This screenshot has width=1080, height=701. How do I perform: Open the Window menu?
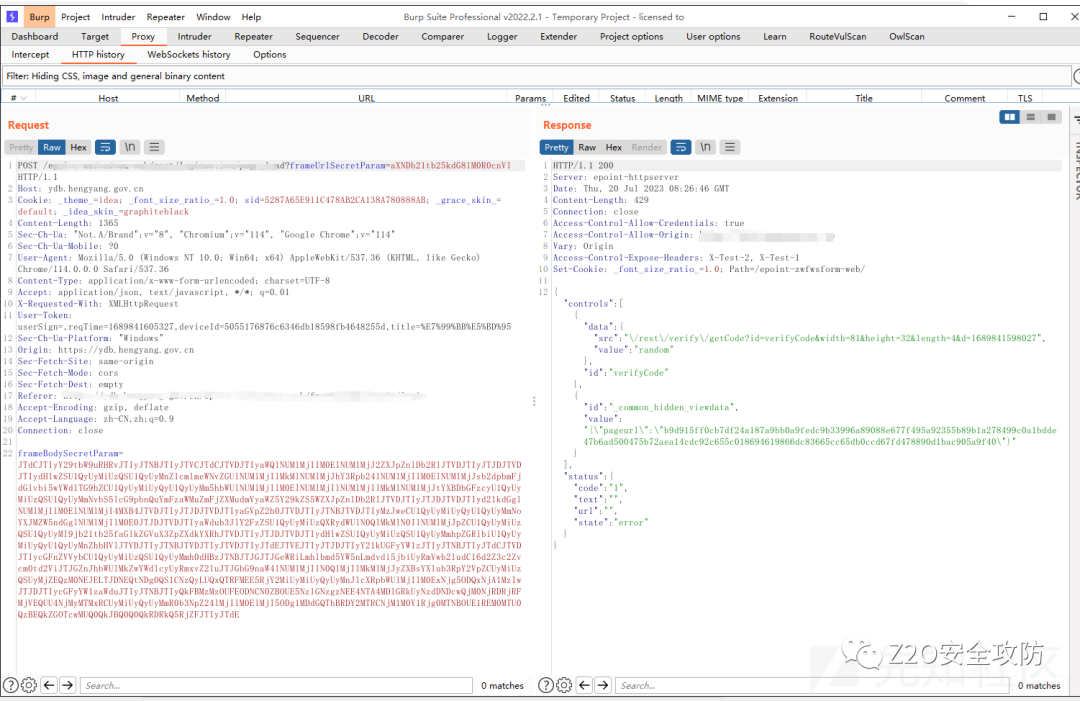pos(214,17)
